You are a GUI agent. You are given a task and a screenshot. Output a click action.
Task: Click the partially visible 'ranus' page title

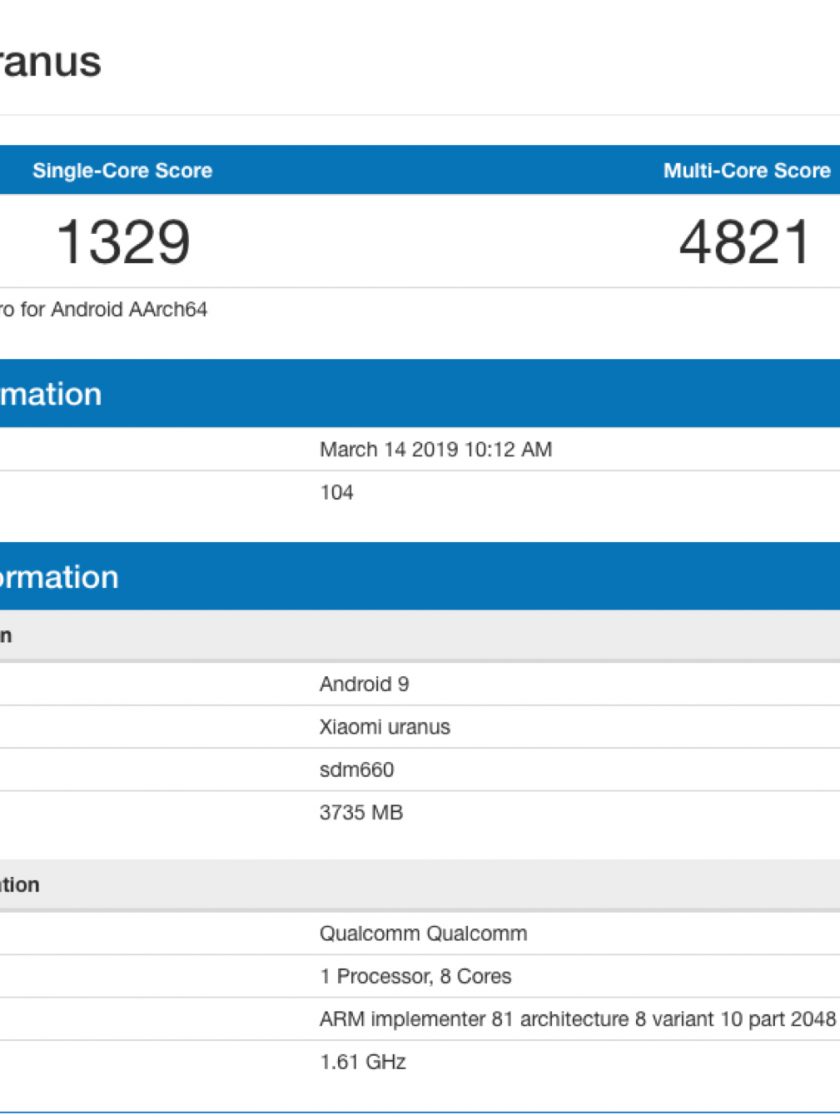pos(50,62)
